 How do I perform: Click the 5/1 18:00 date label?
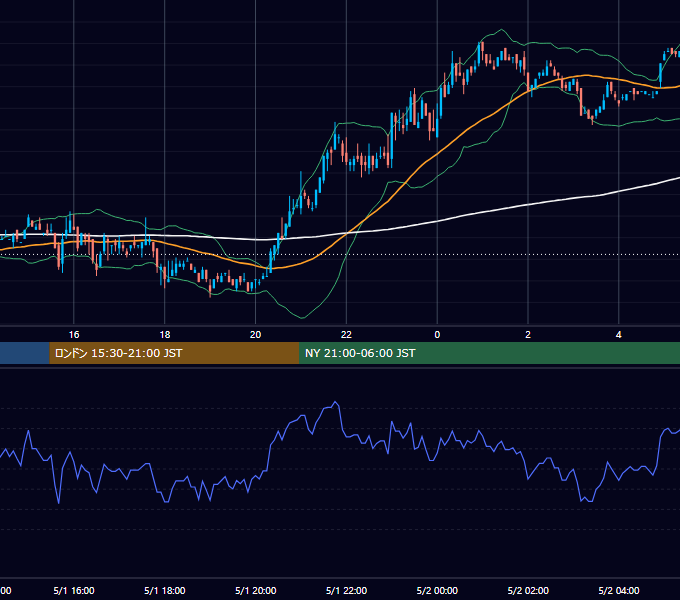click(165, 590)
